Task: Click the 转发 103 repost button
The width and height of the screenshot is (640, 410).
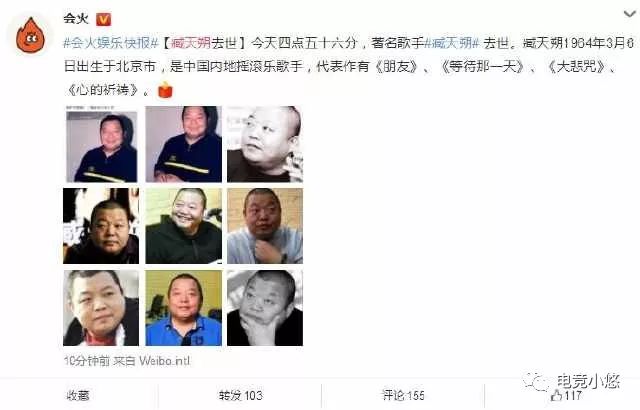Action: [240, 395]
